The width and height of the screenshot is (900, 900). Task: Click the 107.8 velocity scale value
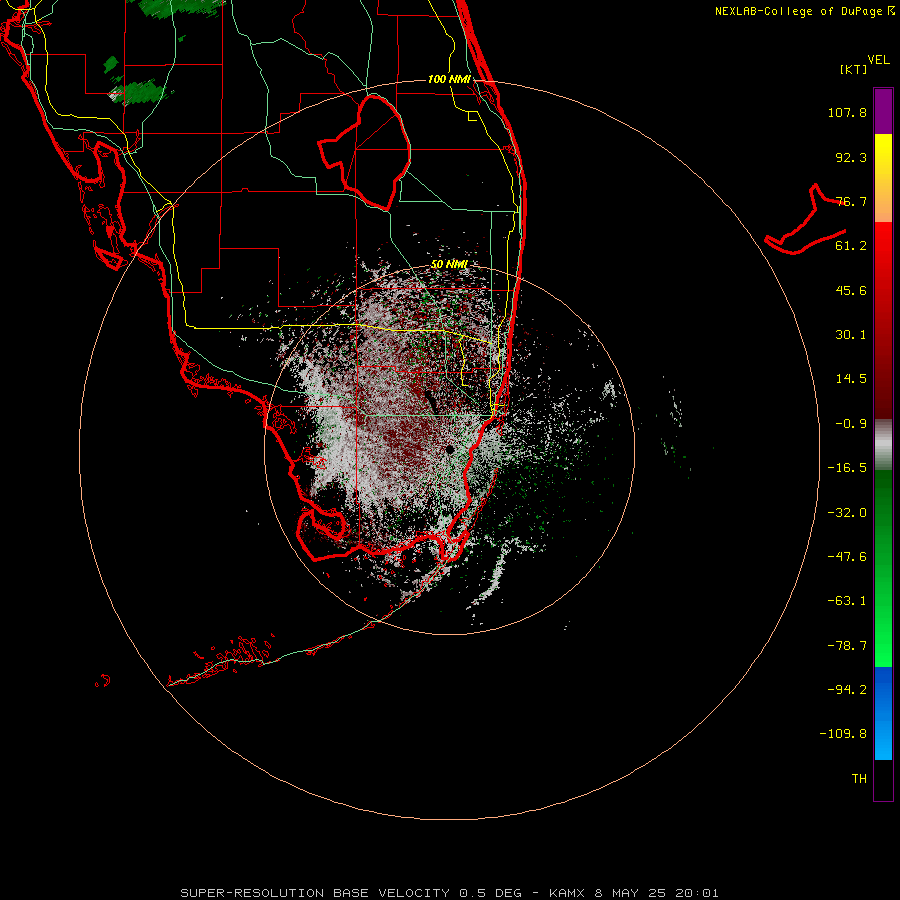847,112
